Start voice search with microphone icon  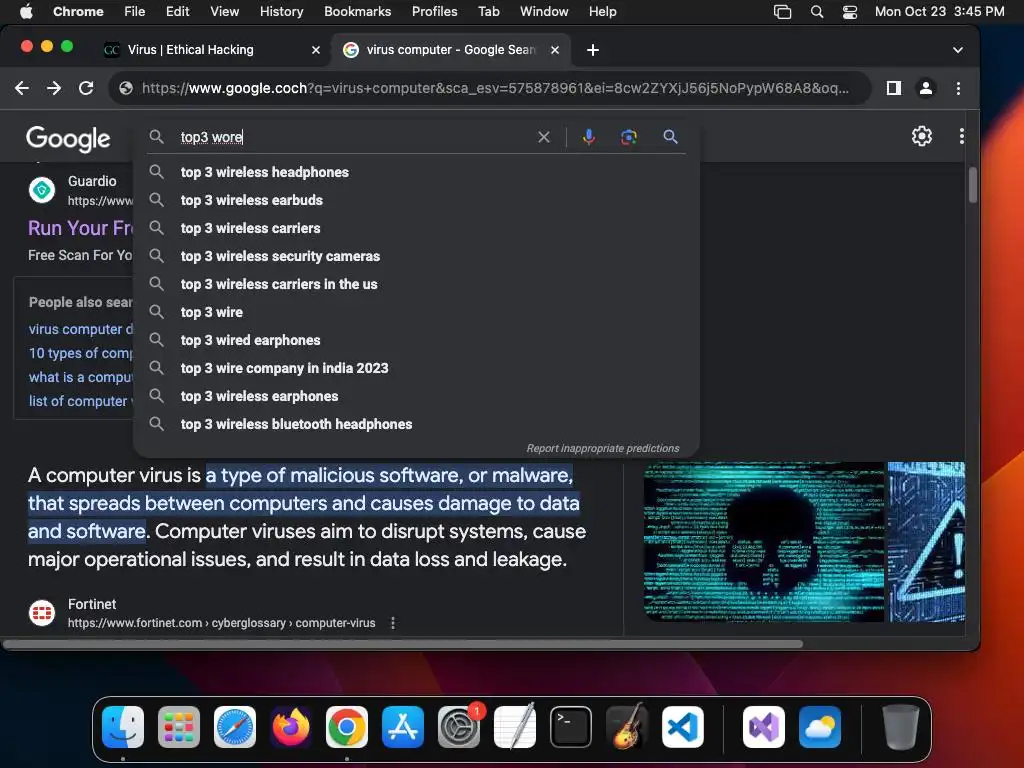(x=588, y=137)
